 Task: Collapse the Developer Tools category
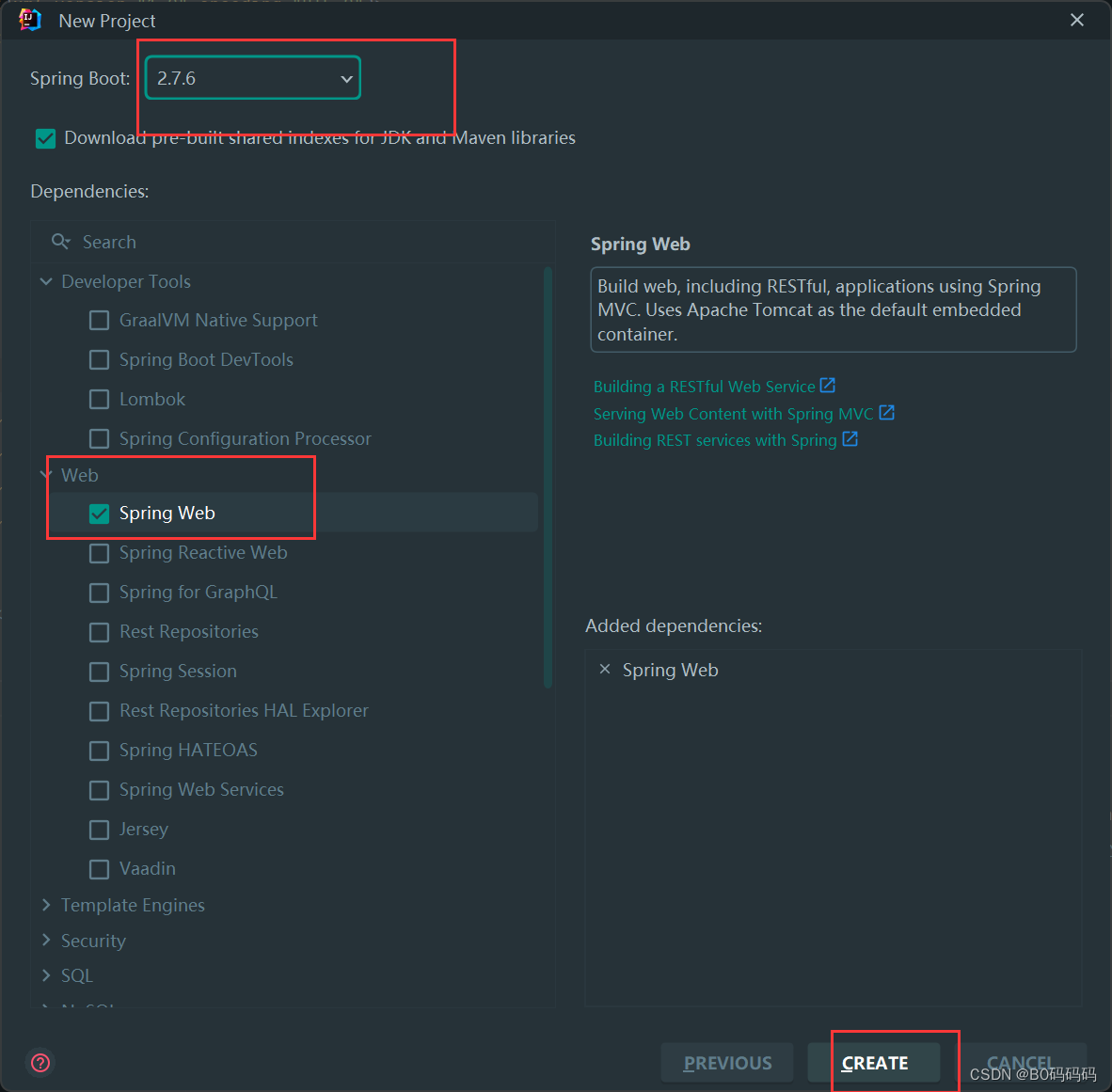point(46,281)
